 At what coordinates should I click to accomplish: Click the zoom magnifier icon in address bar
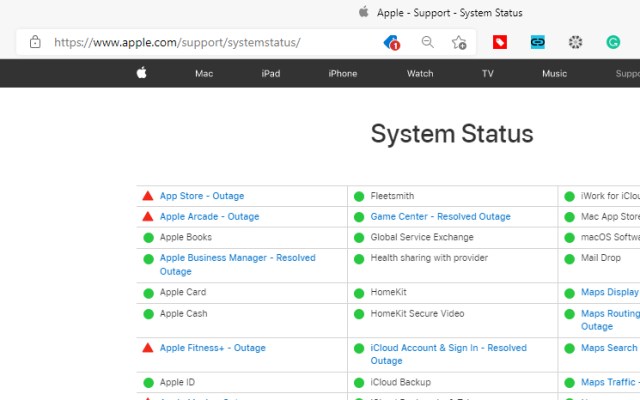coord(427,42)
